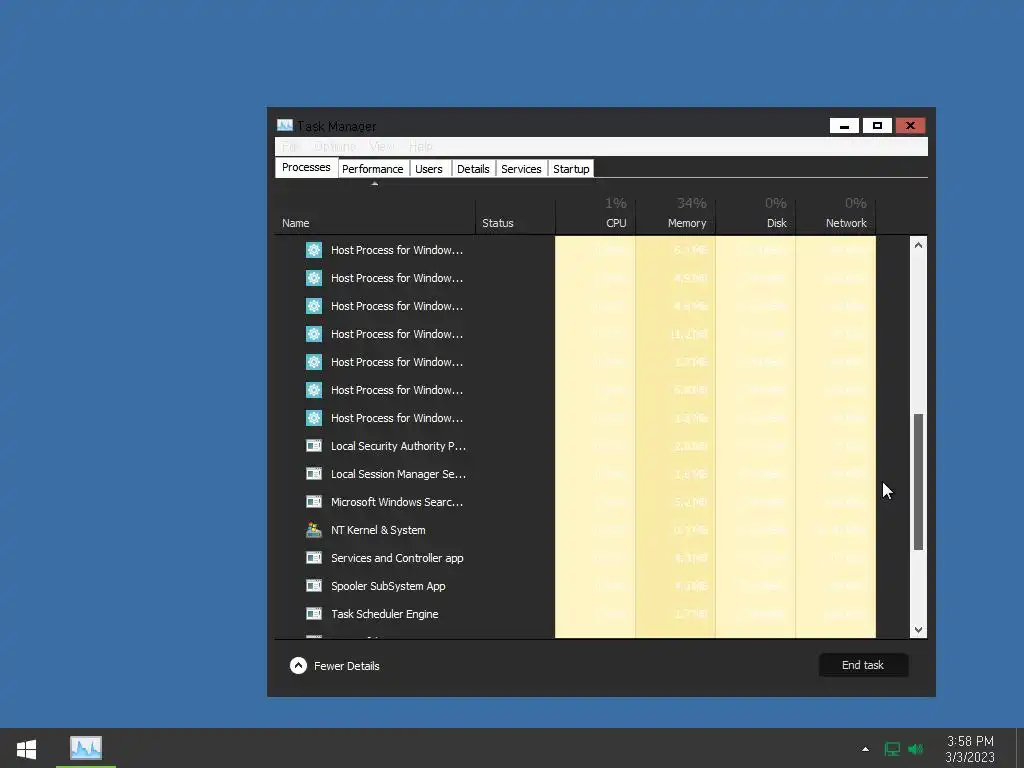Open the Options menu

(334, 146)
